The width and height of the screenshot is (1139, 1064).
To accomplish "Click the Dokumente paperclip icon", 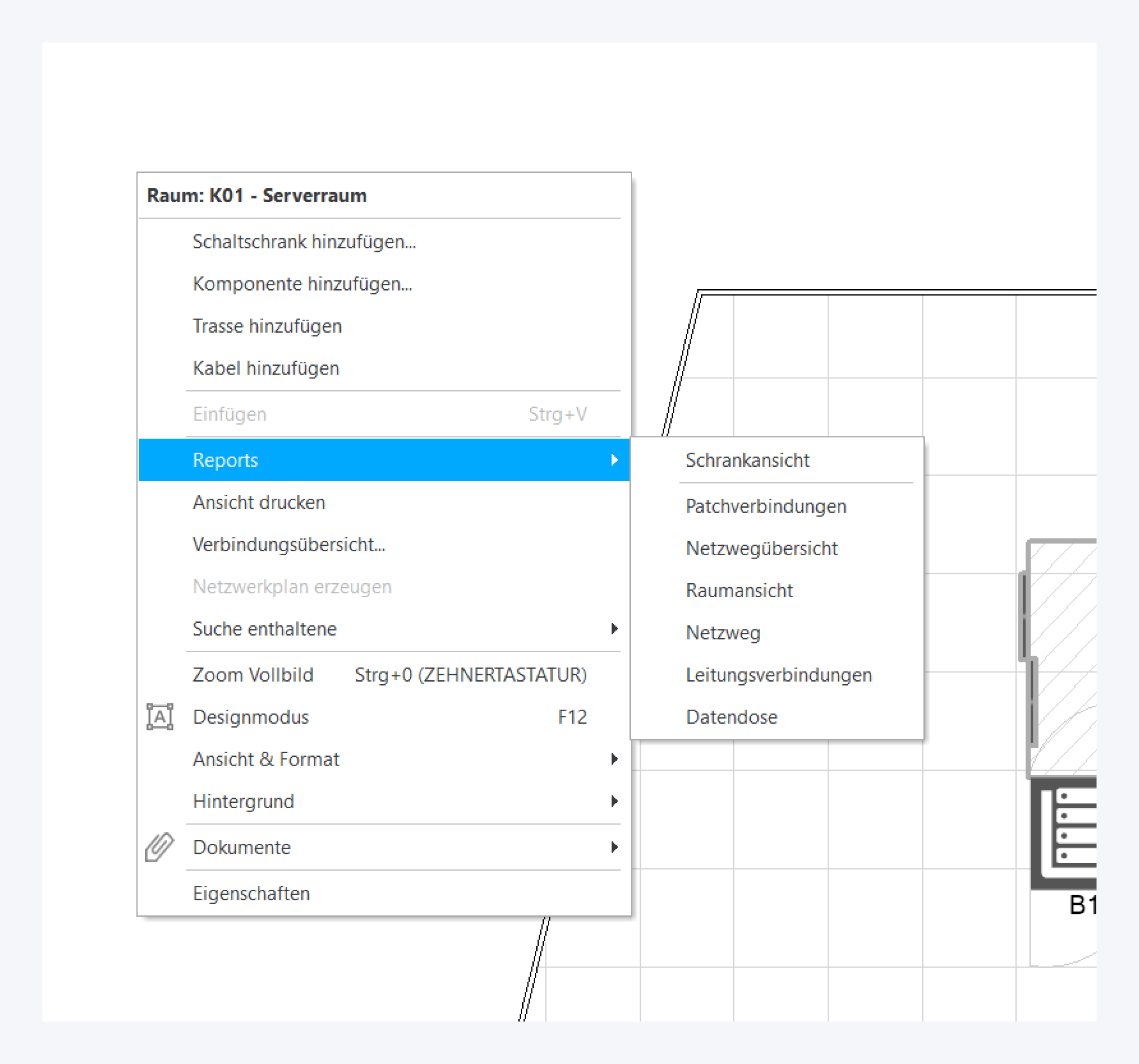I will (x=159, y=847).
